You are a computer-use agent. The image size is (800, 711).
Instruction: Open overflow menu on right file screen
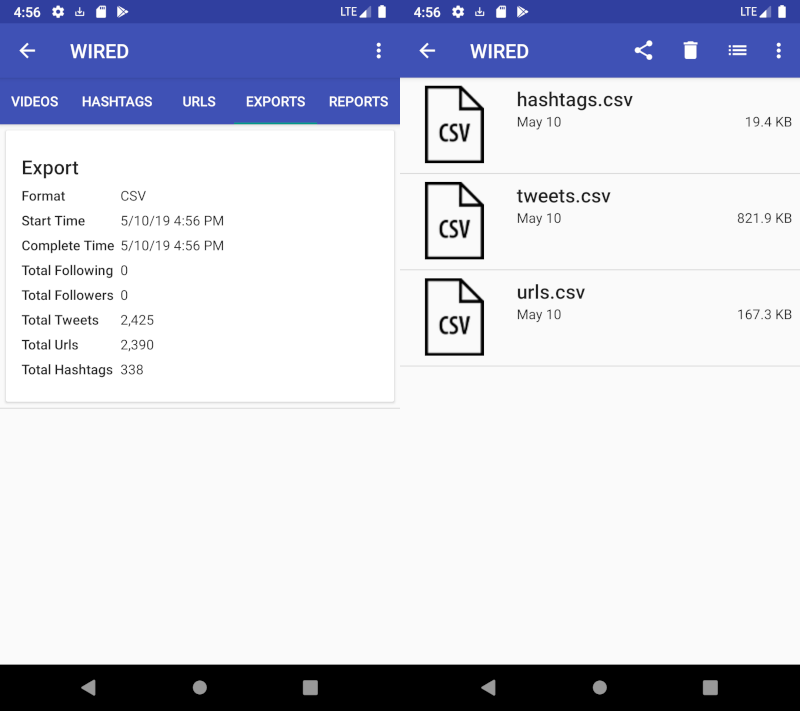point(778,51)
